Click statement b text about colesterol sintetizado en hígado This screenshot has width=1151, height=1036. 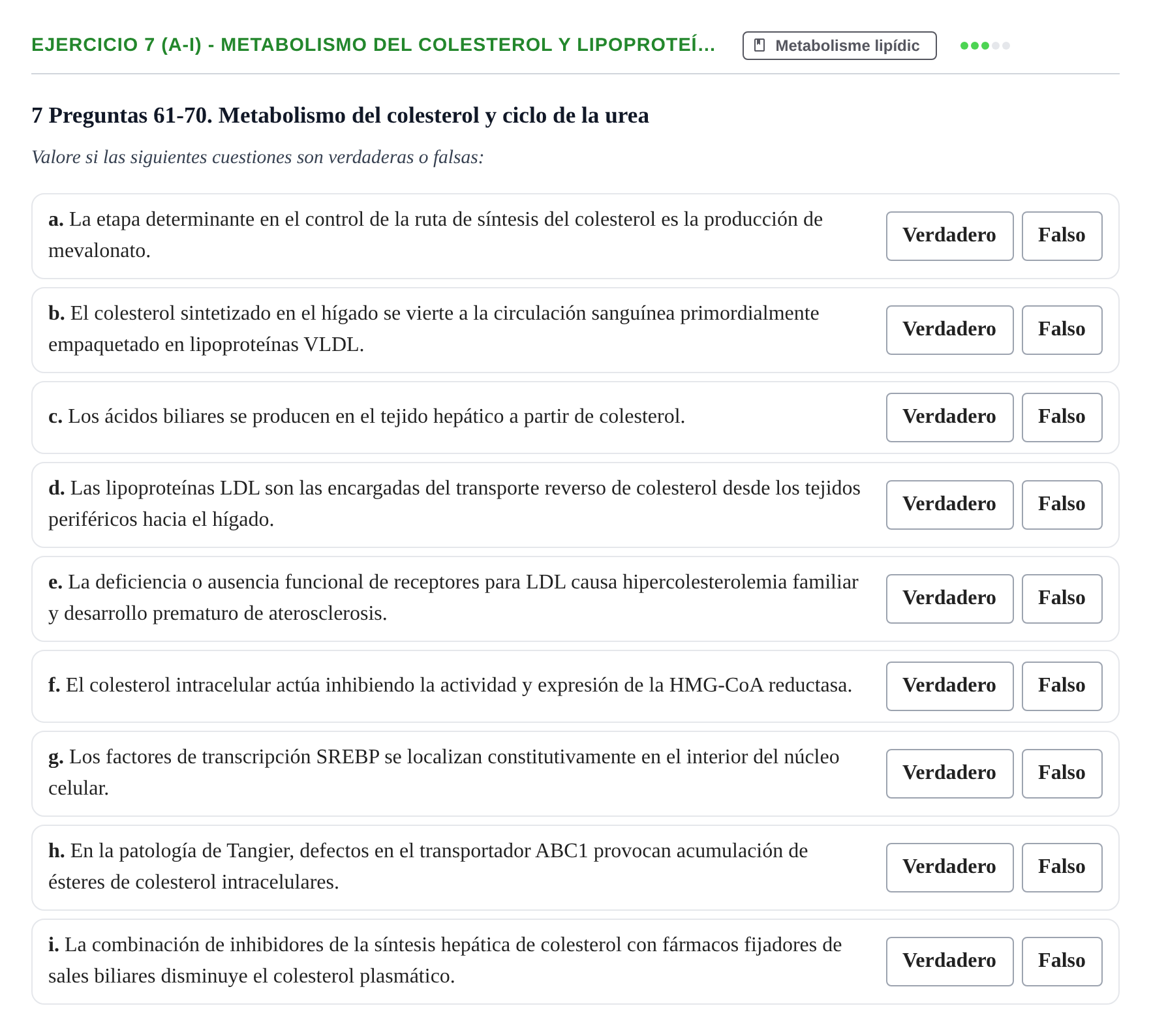433,329
